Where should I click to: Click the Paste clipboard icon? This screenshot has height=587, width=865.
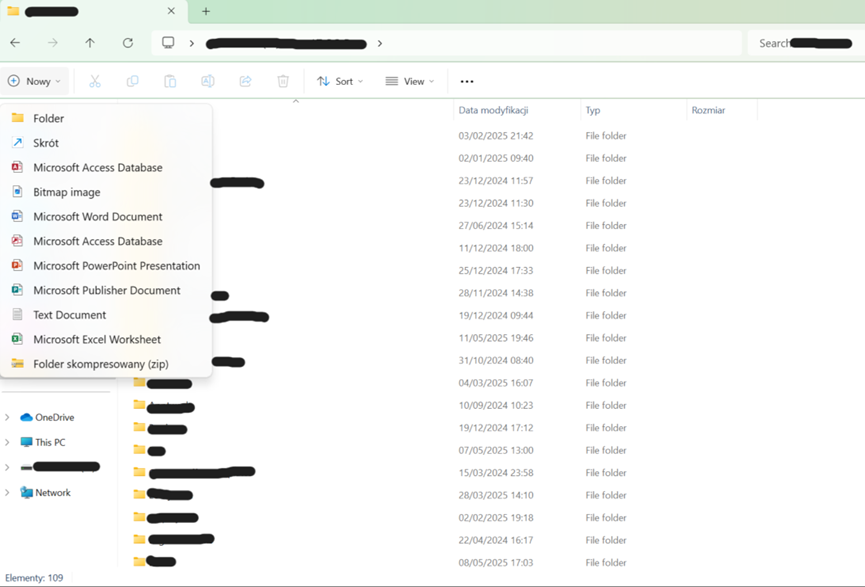click(x=170, y=82)
